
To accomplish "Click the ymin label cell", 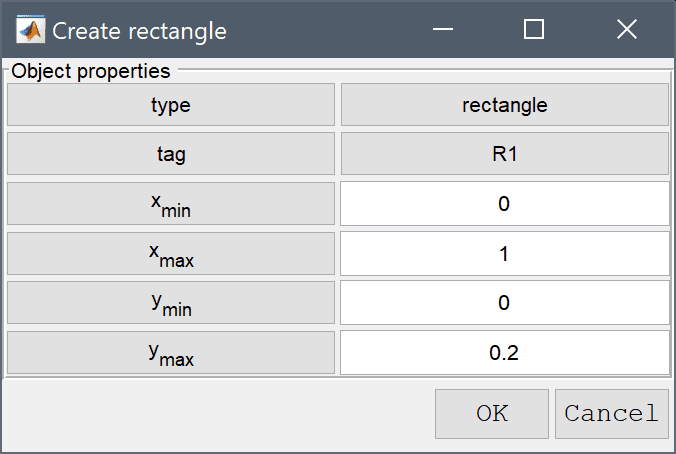I will pos(171,303).
